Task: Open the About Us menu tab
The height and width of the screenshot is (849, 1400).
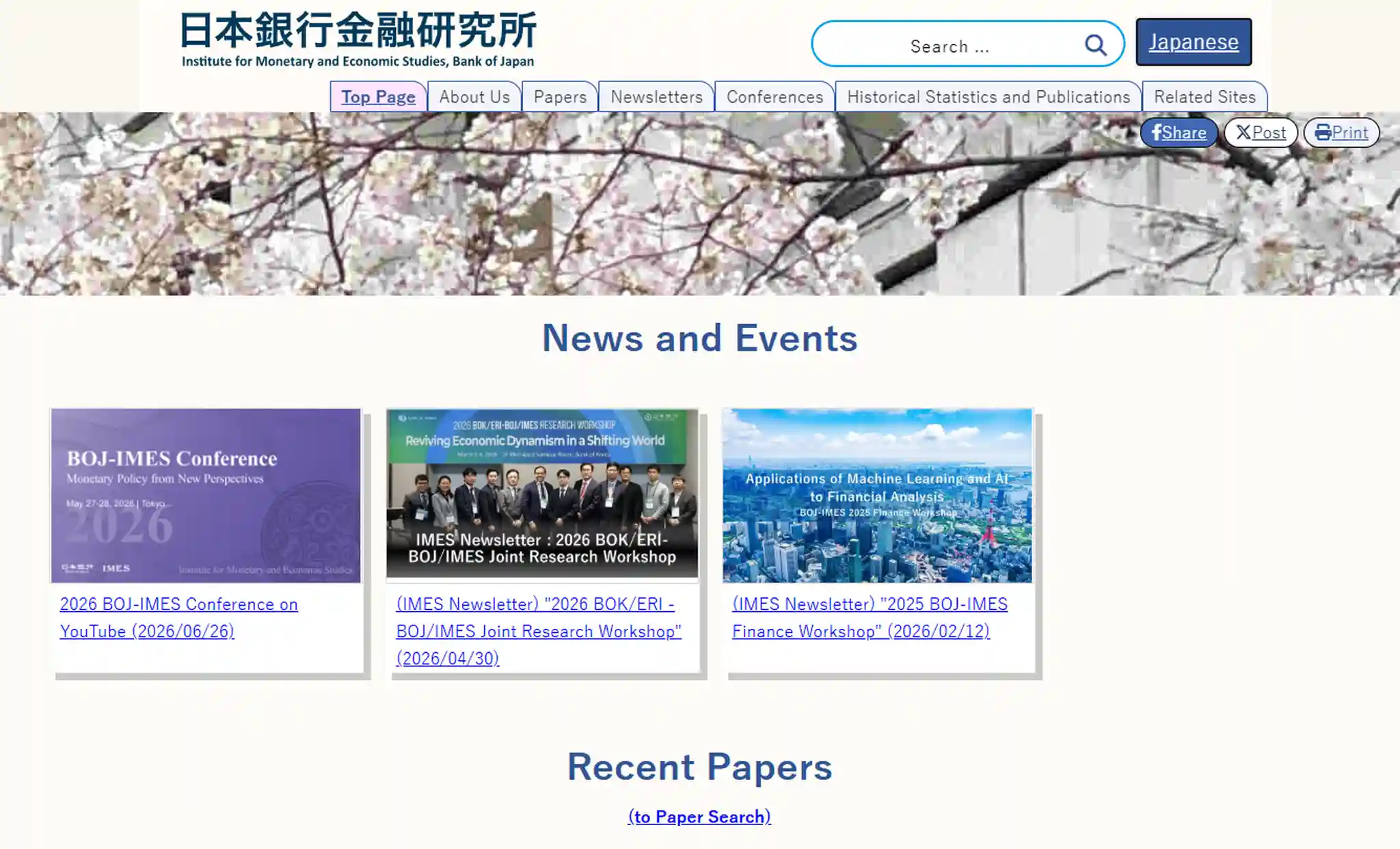Action: click(474, 96)
